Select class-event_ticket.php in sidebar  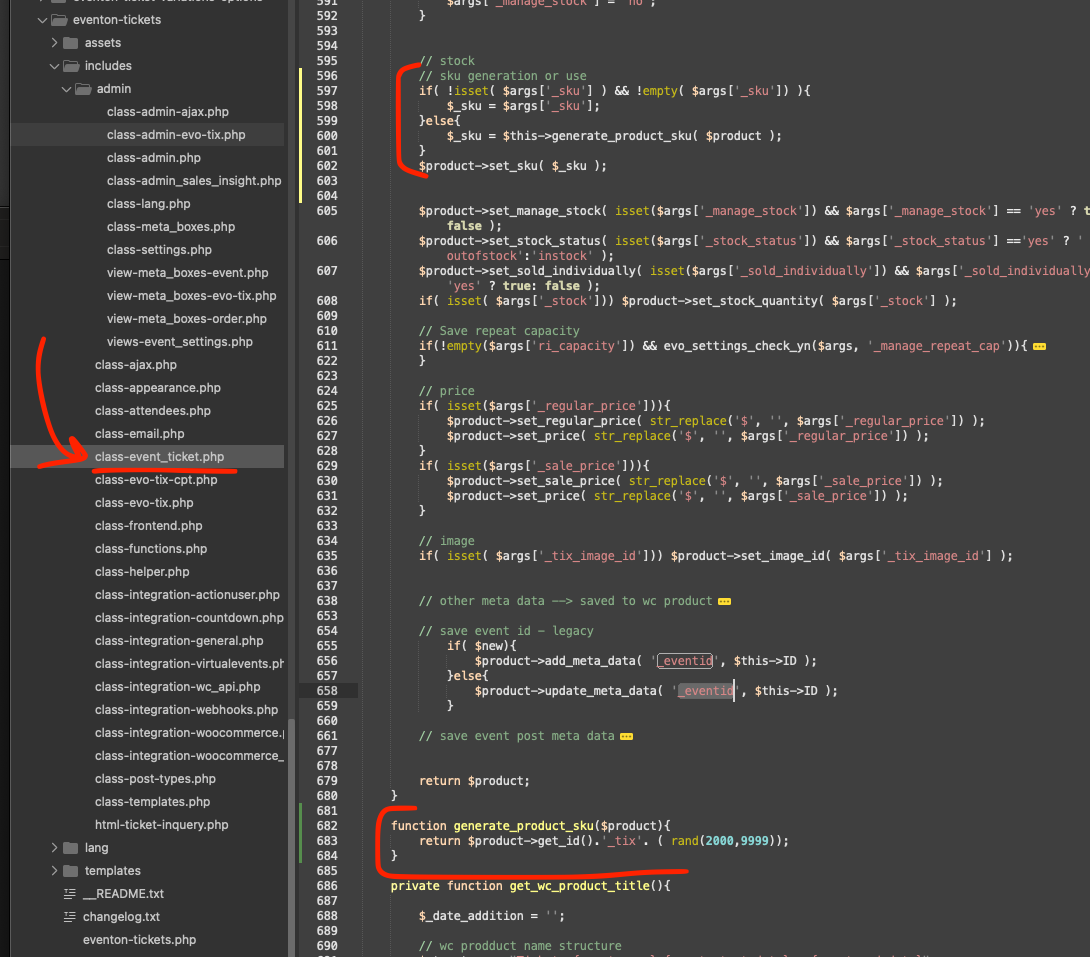[159, 457]
